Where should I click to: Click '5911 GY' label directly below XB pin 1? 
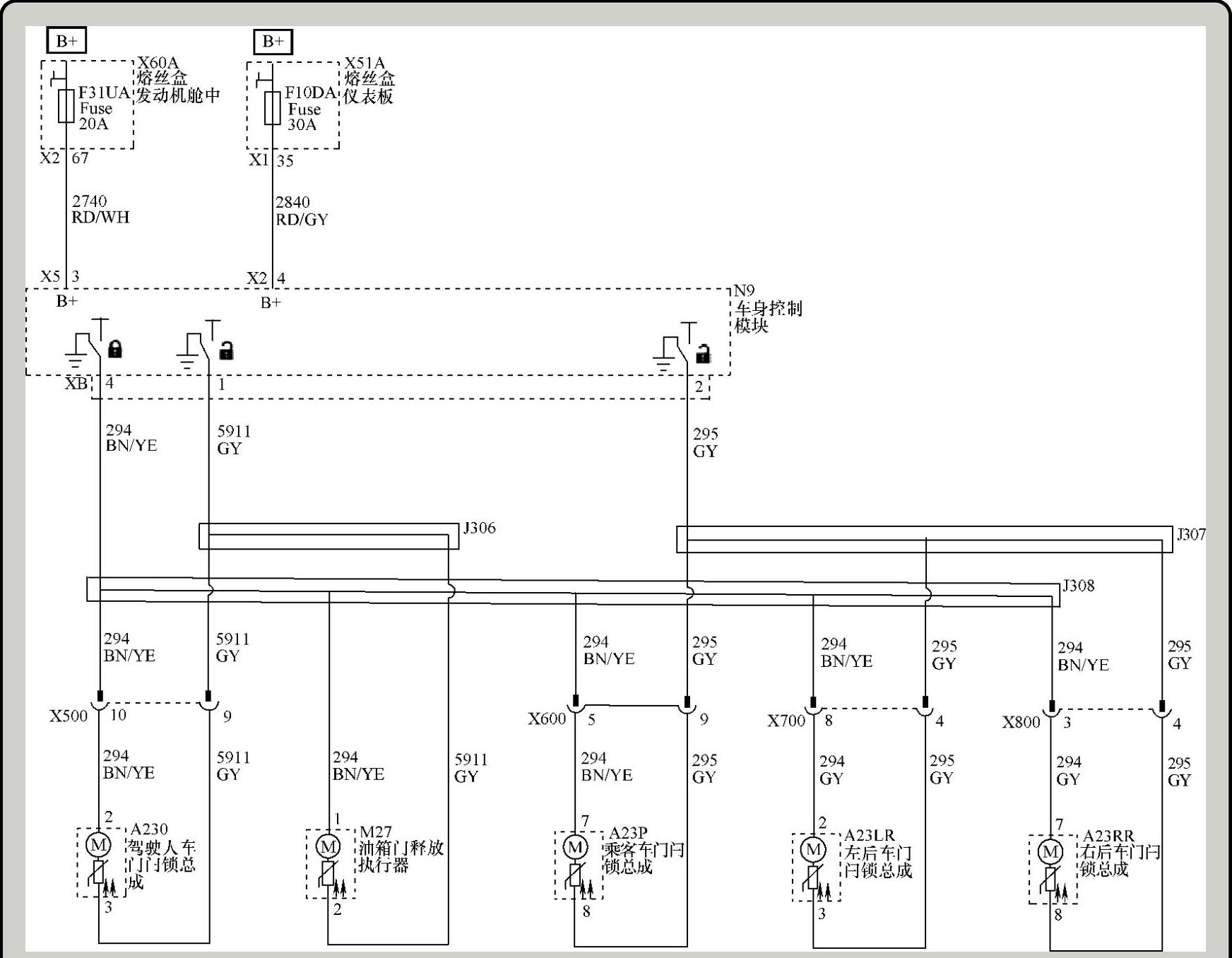coord(234,439)
